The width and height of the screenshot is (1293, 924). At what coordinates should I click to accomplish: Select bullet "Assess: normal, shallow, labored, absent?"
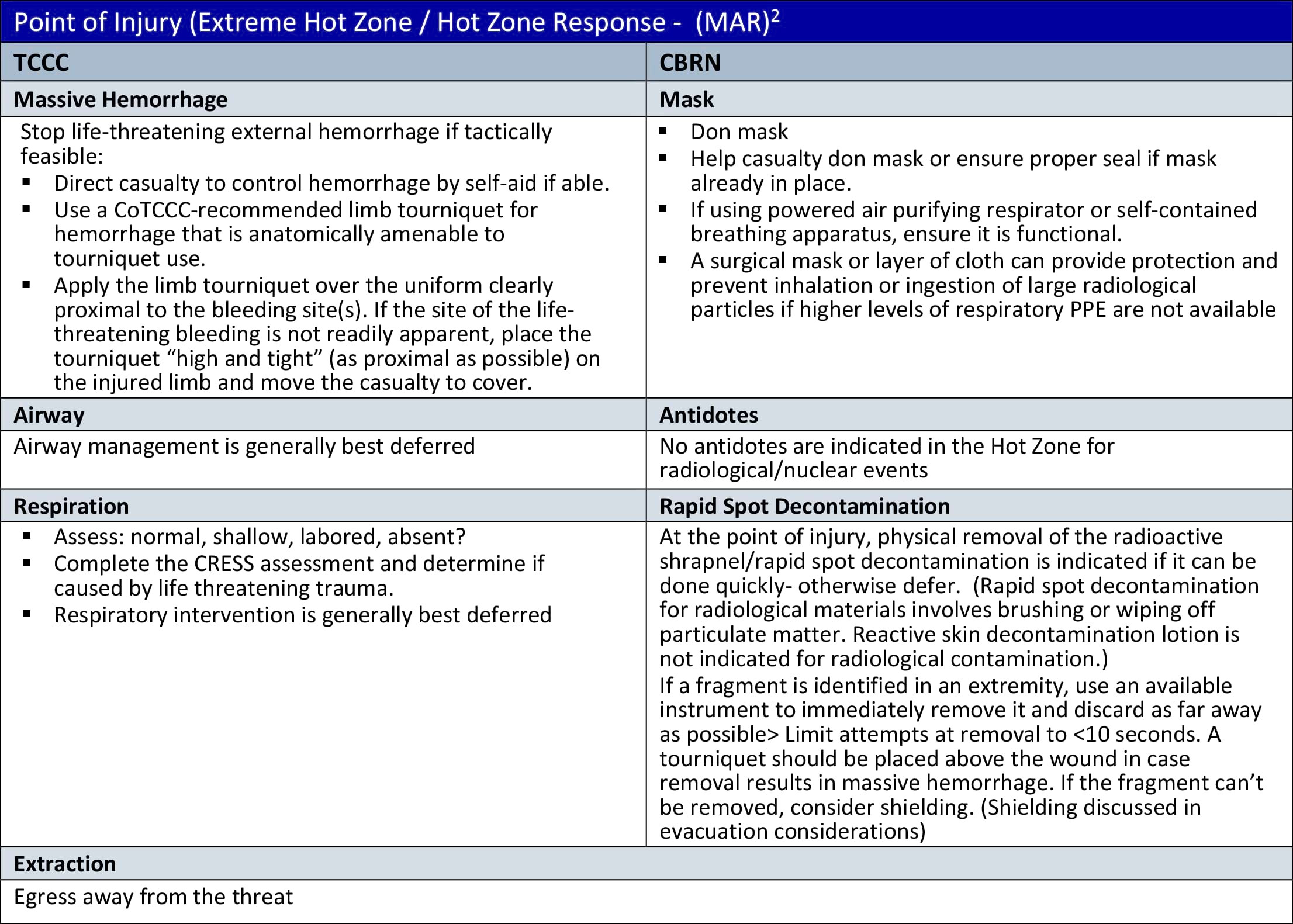click(260, 537)
